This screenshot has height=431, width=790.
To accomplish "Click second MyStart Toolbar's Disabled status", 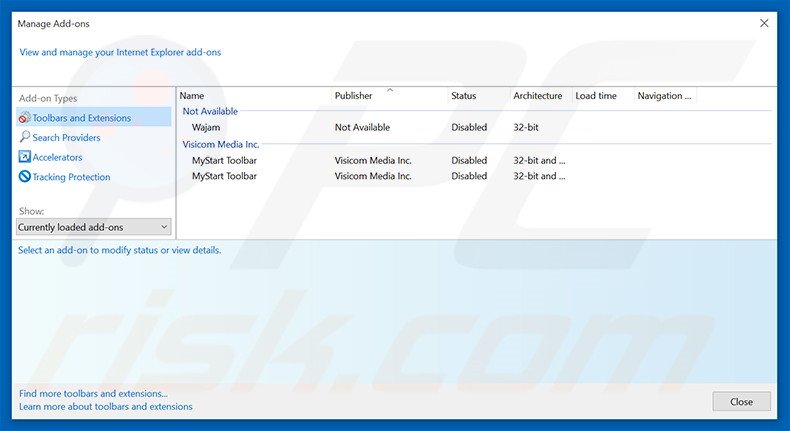I will click(x=469, y=176).
